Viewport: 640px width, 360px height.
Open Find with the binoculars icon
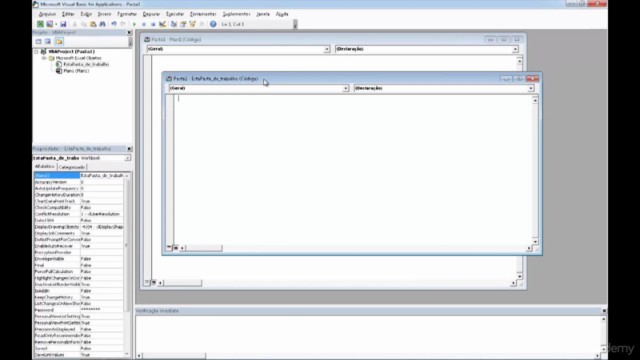click(x=102, y=24)
